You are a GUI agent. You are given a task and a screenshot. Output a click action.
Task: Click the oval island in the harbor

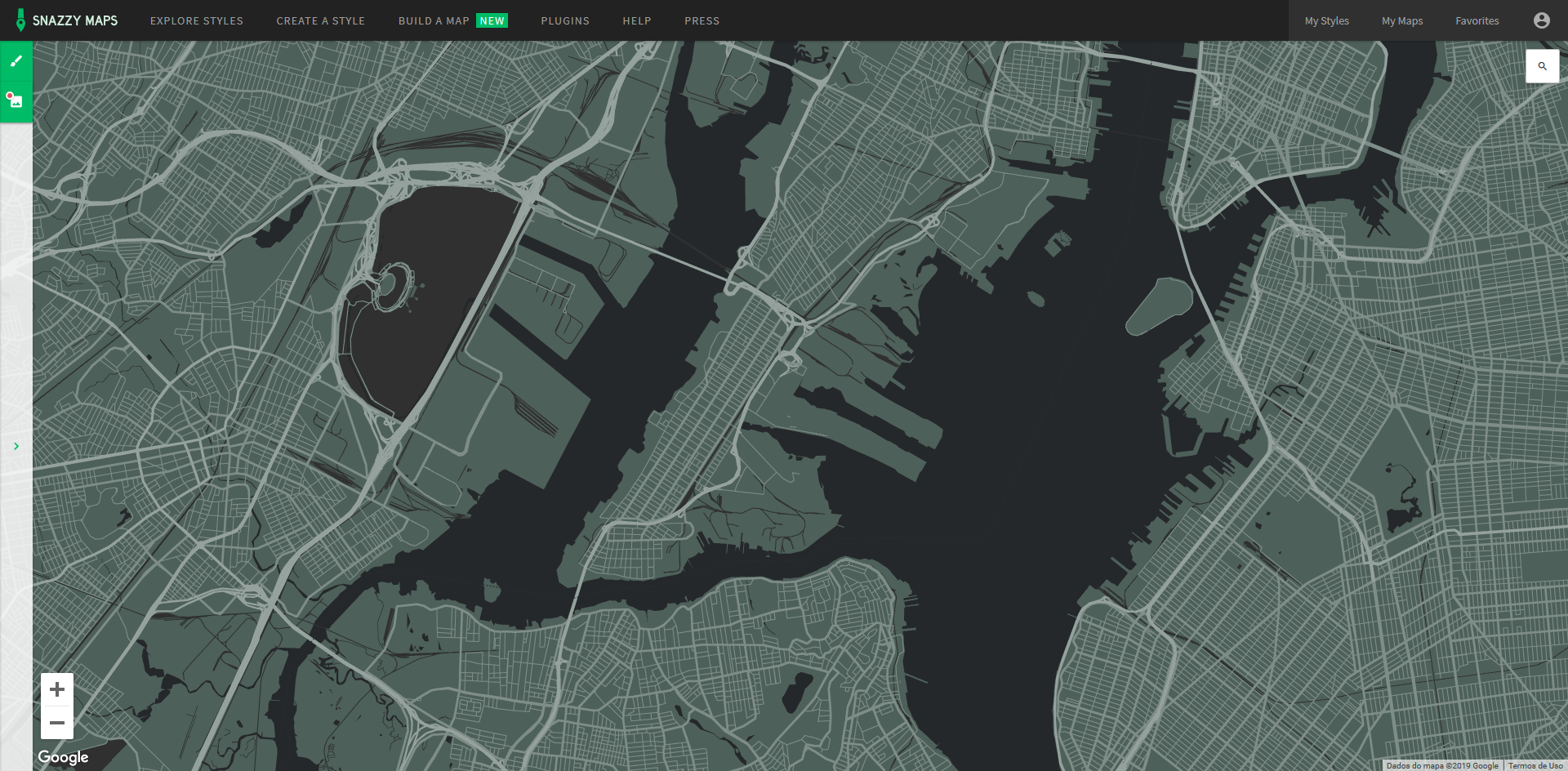(x=1160, y=305)
